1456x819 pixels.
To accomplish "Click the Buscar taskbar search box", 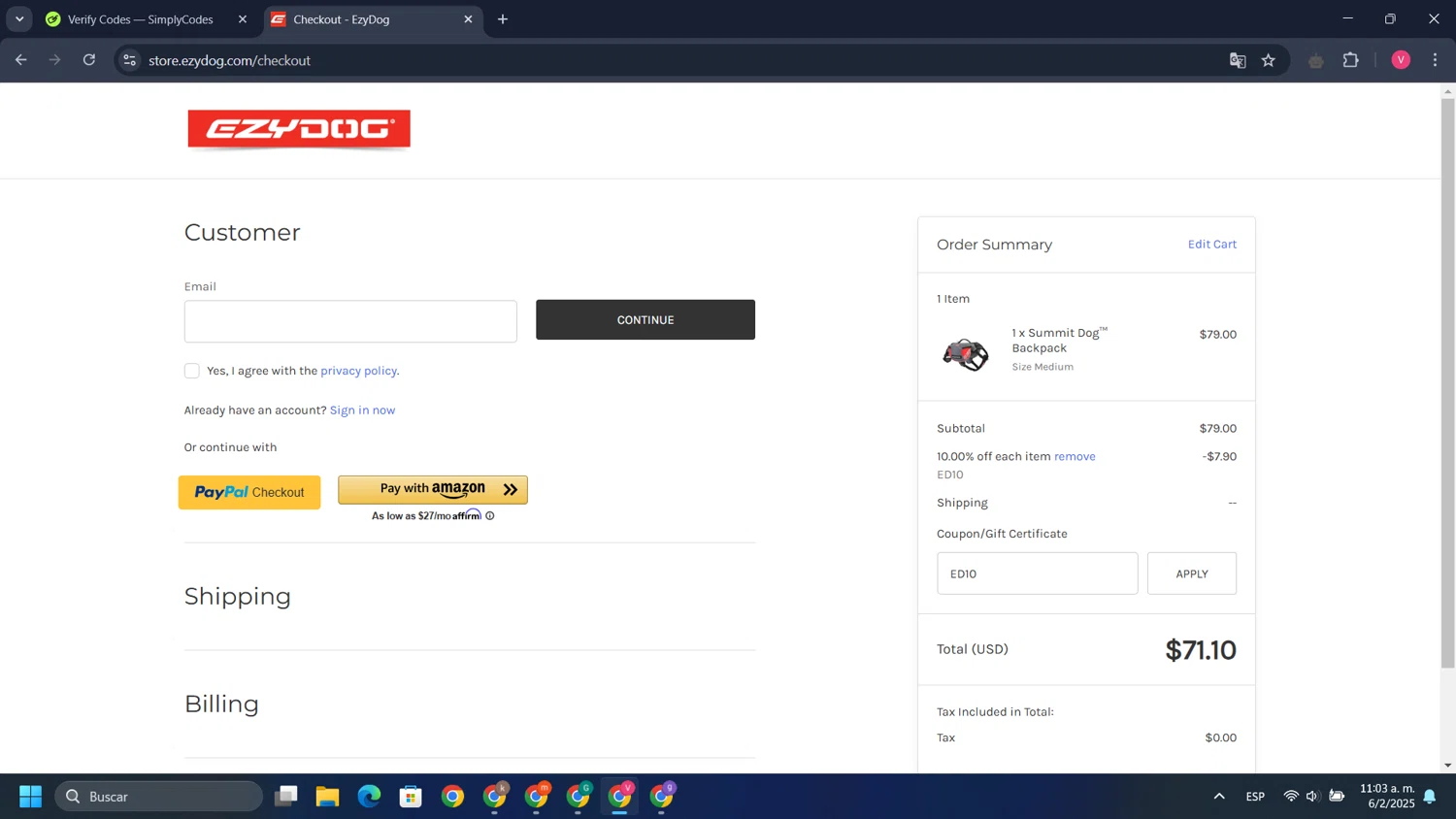I will tap(159, 797).
